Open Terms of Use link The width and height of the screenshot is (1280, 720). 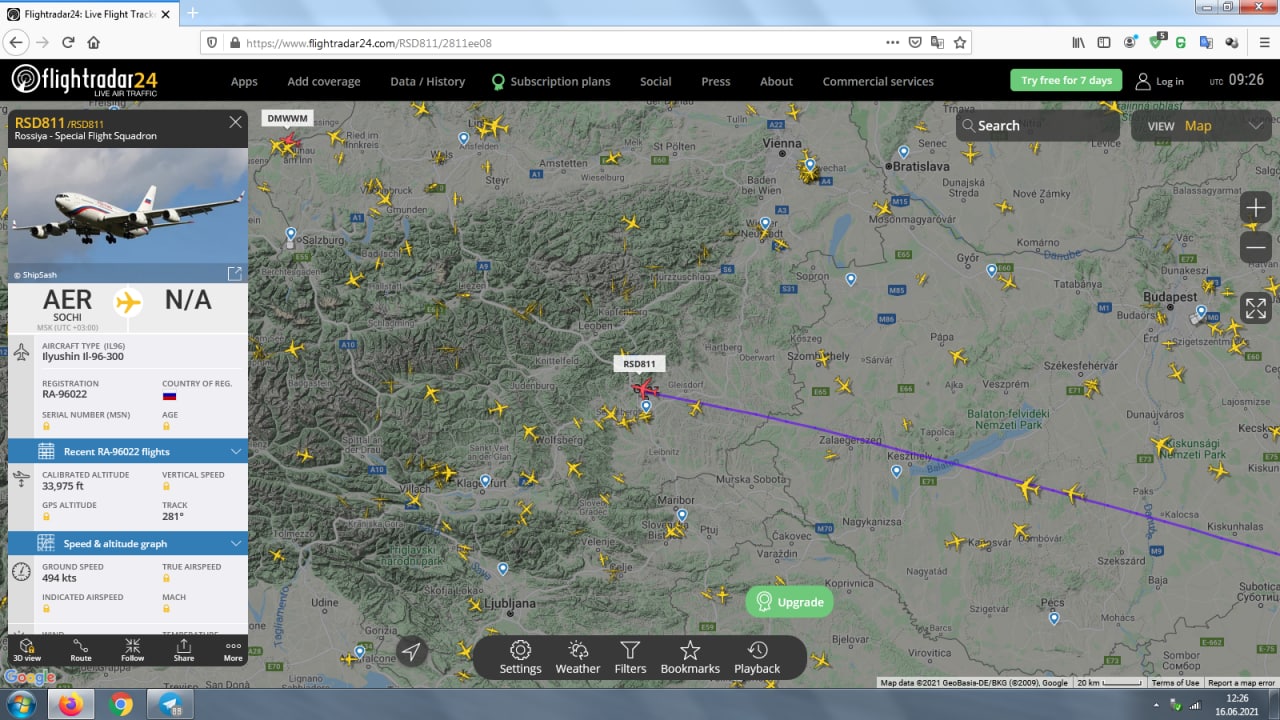[1175, 683]
